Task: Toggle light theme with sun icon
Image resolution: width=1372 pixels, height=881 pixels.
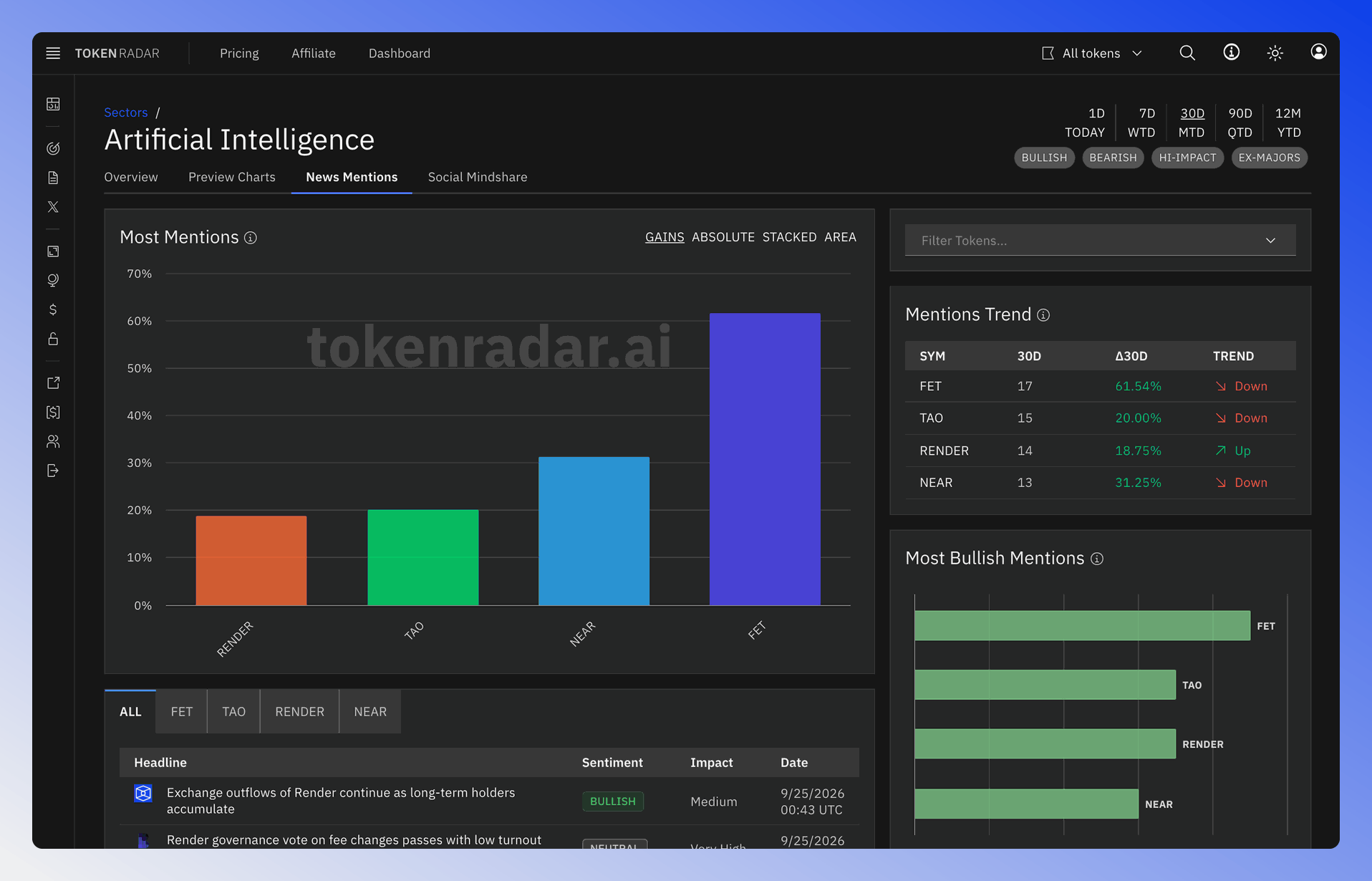Action: click(x=1275, y=53)
